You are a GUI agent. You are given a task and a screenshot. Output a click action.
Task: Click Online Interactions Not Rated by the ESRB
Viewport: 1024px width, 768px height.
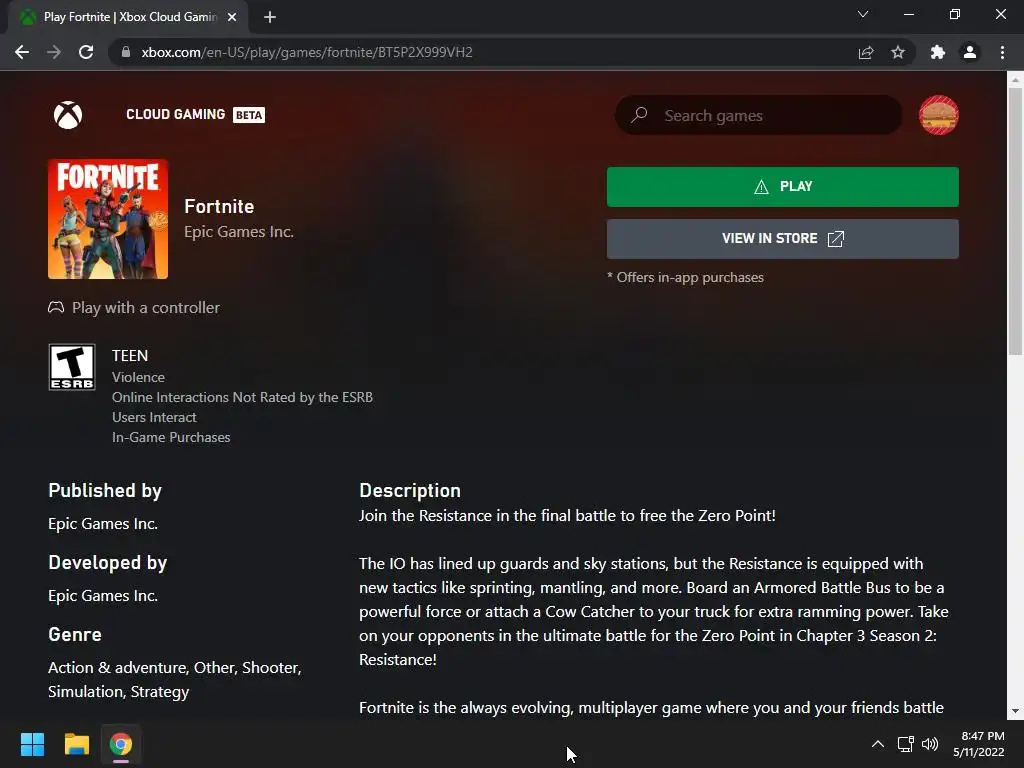coord(242,397)
